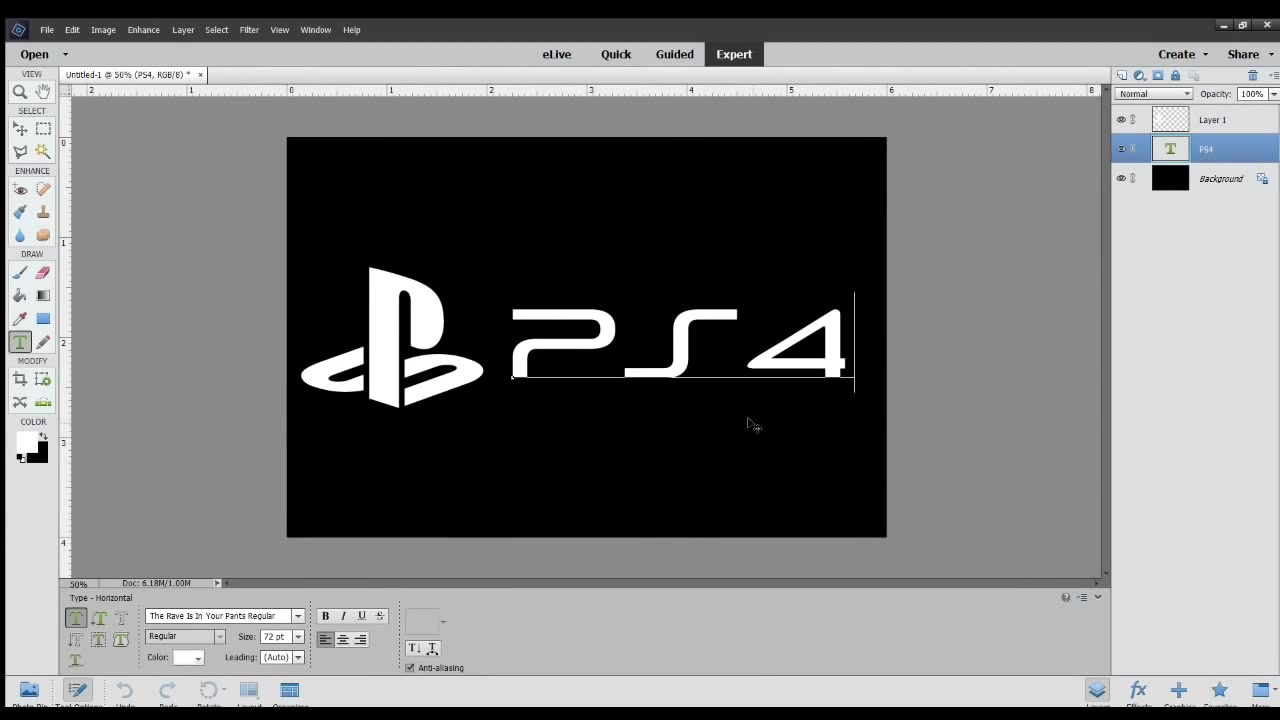Open the font family dropdown
The image size is (1280, 720).
click(x=298, y=616)
